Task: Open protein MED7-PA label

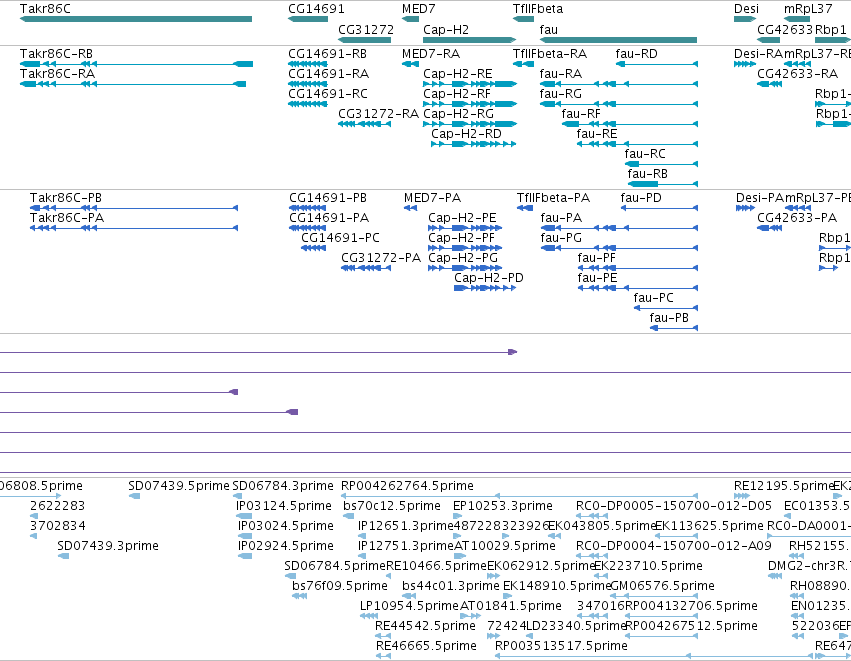Action: click(432, 198)
